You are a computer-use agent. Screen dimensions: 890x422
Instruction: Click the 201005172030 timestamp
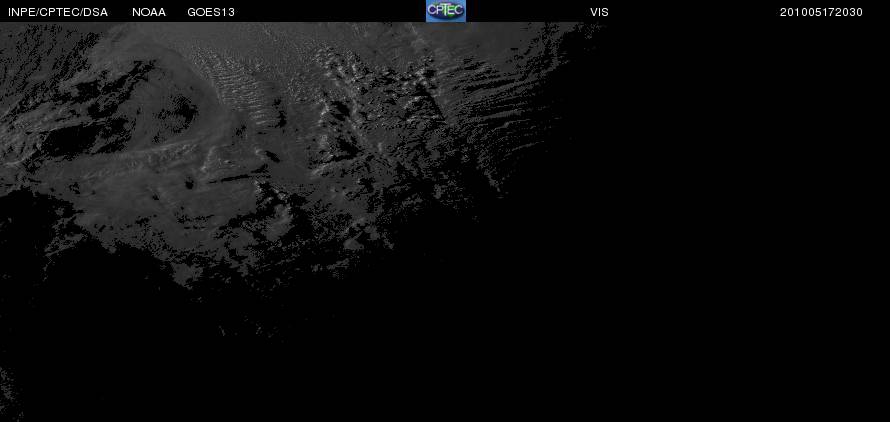821,12
